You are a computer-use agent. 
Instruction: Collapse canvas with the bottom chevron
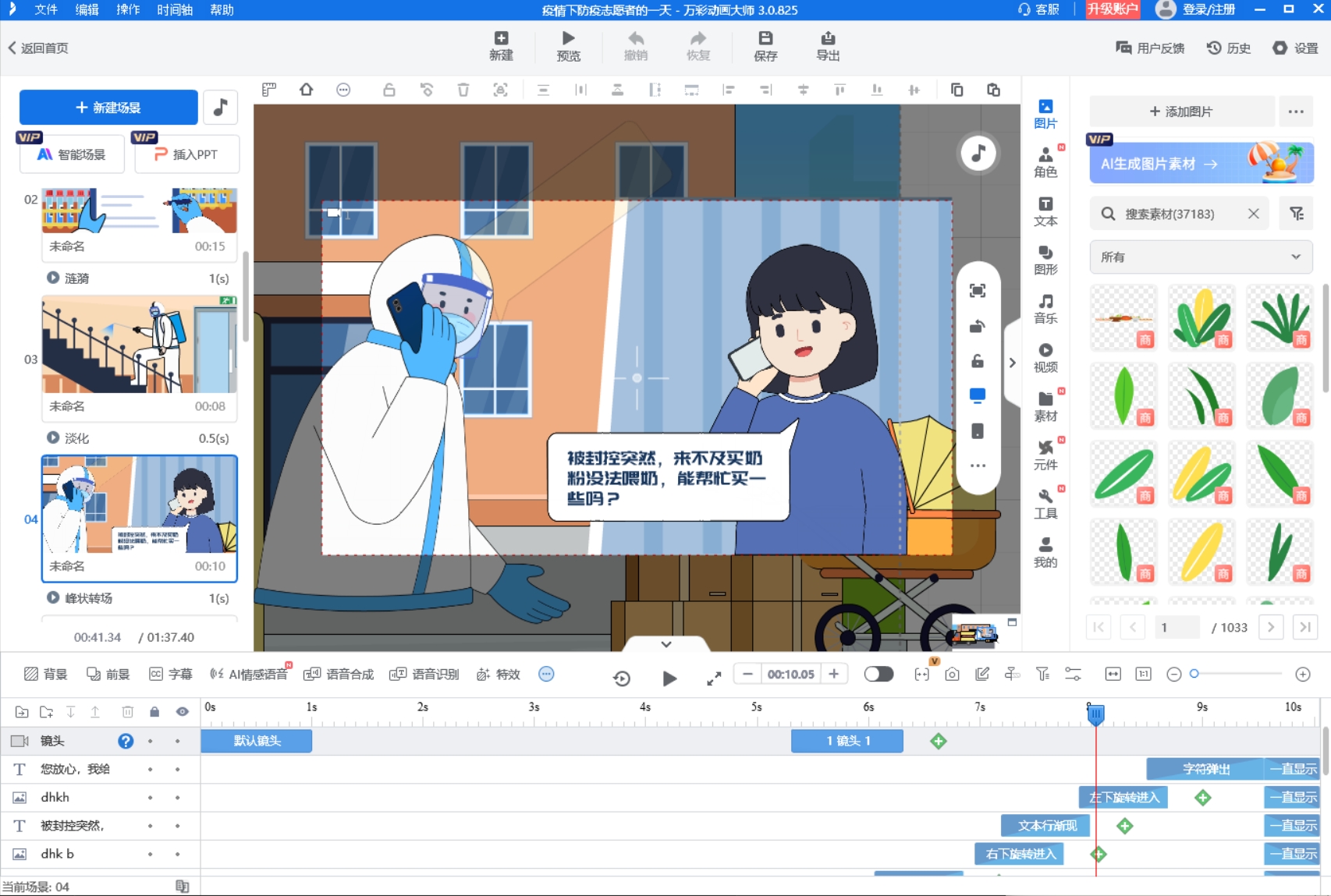point(665,644)
